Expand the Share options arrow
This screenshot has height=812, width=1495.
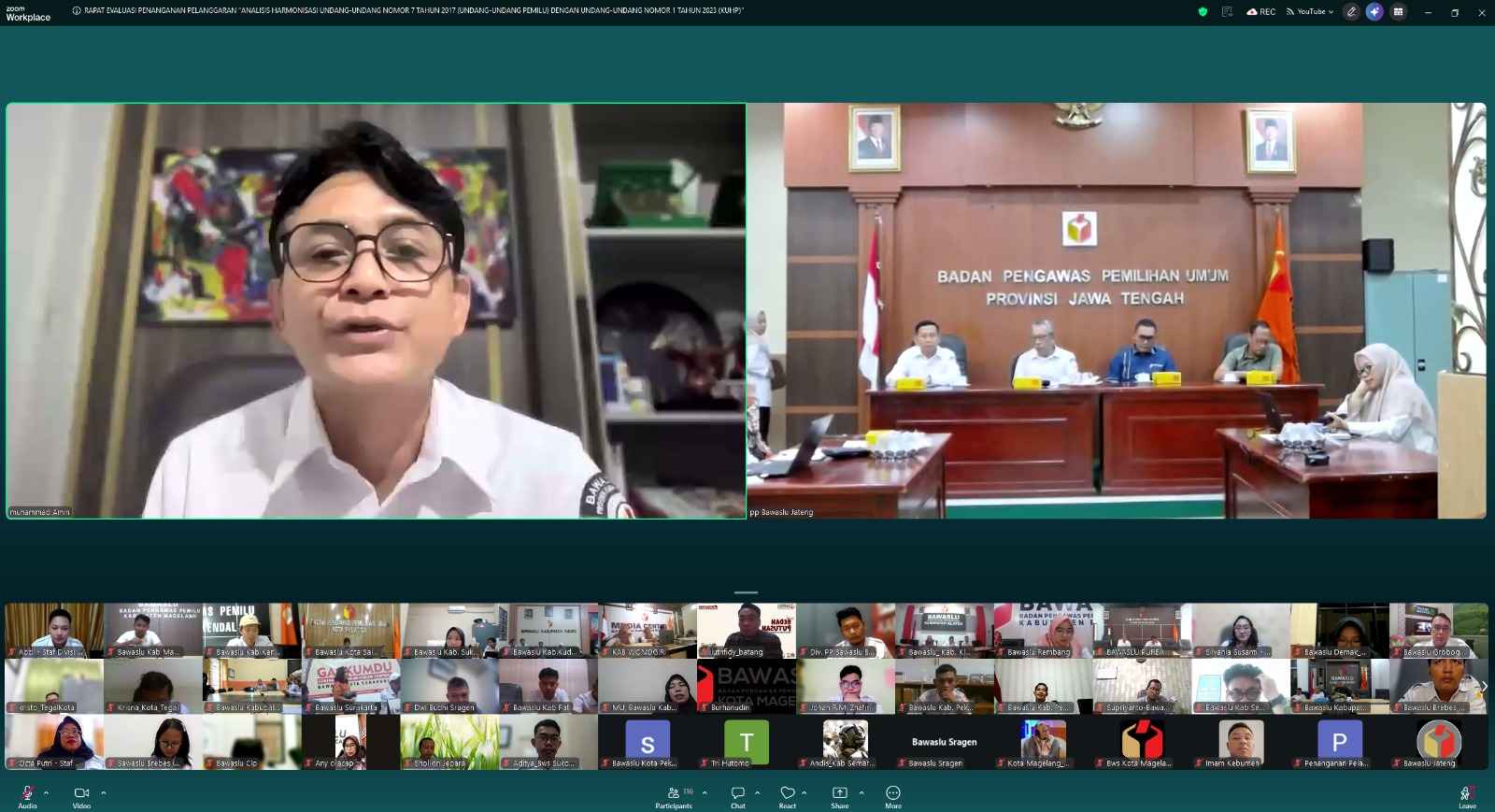[861, 792]
